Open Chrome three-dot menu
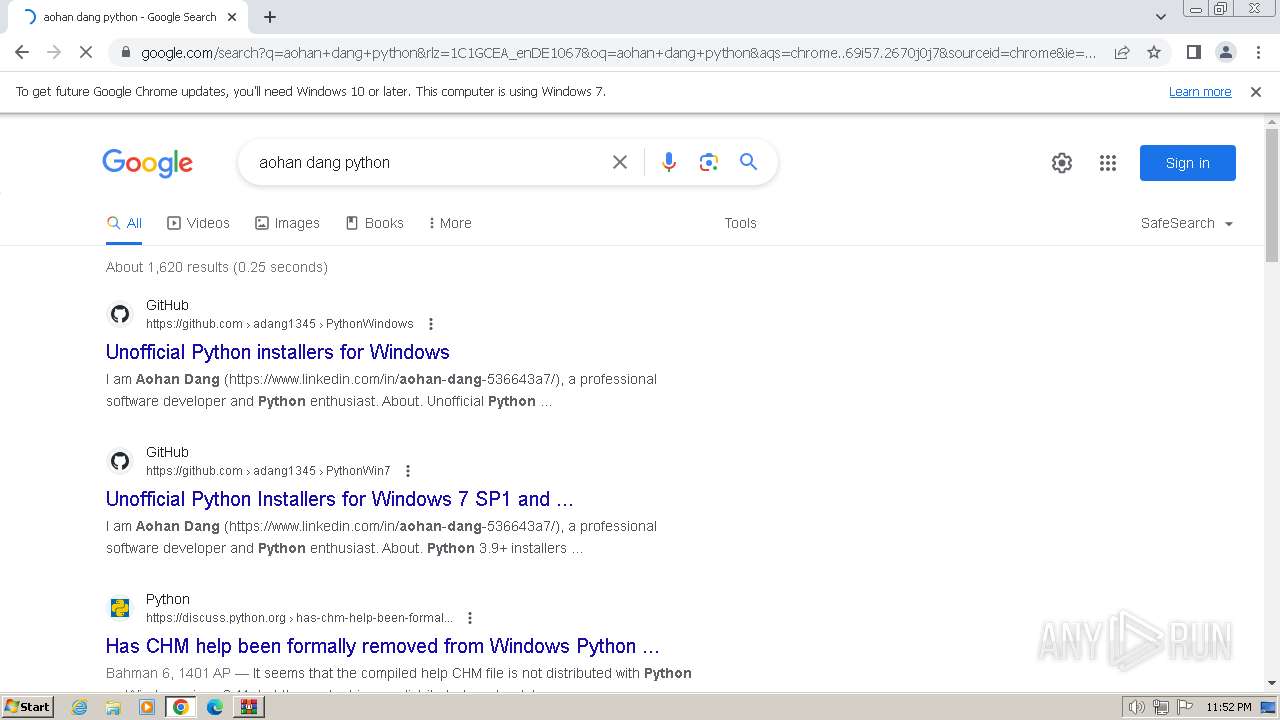This screenshot has height=720, width=1280. pos(1257,52)
